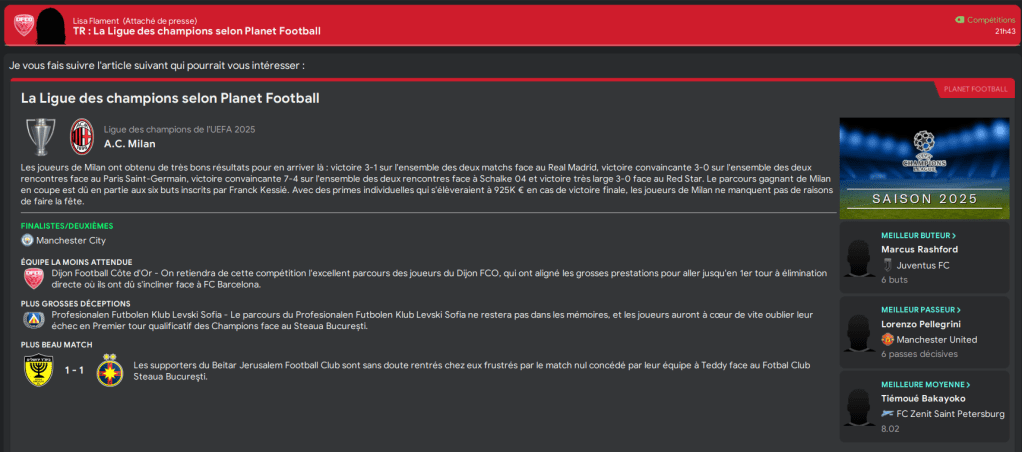1022x452 pixels.
Task: Click the Champions League trophy icon
Action: [41, 136]
